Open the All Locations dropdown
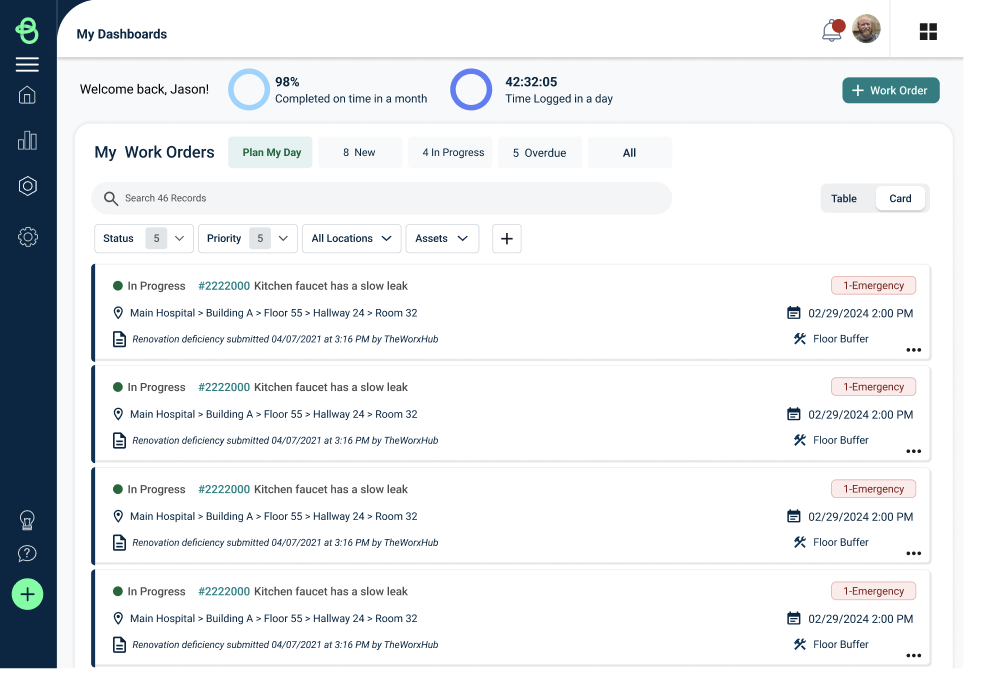 coord(351,238)
